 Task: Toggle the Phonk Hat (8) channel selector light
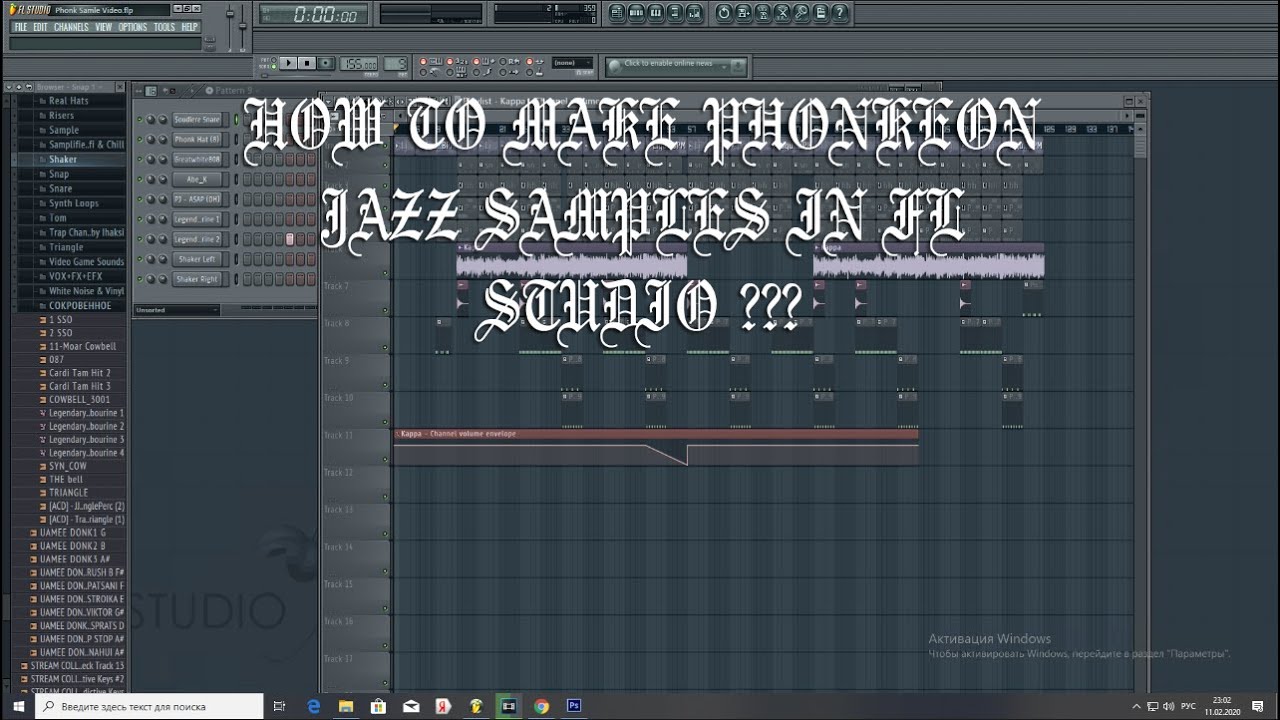(236, 139)
